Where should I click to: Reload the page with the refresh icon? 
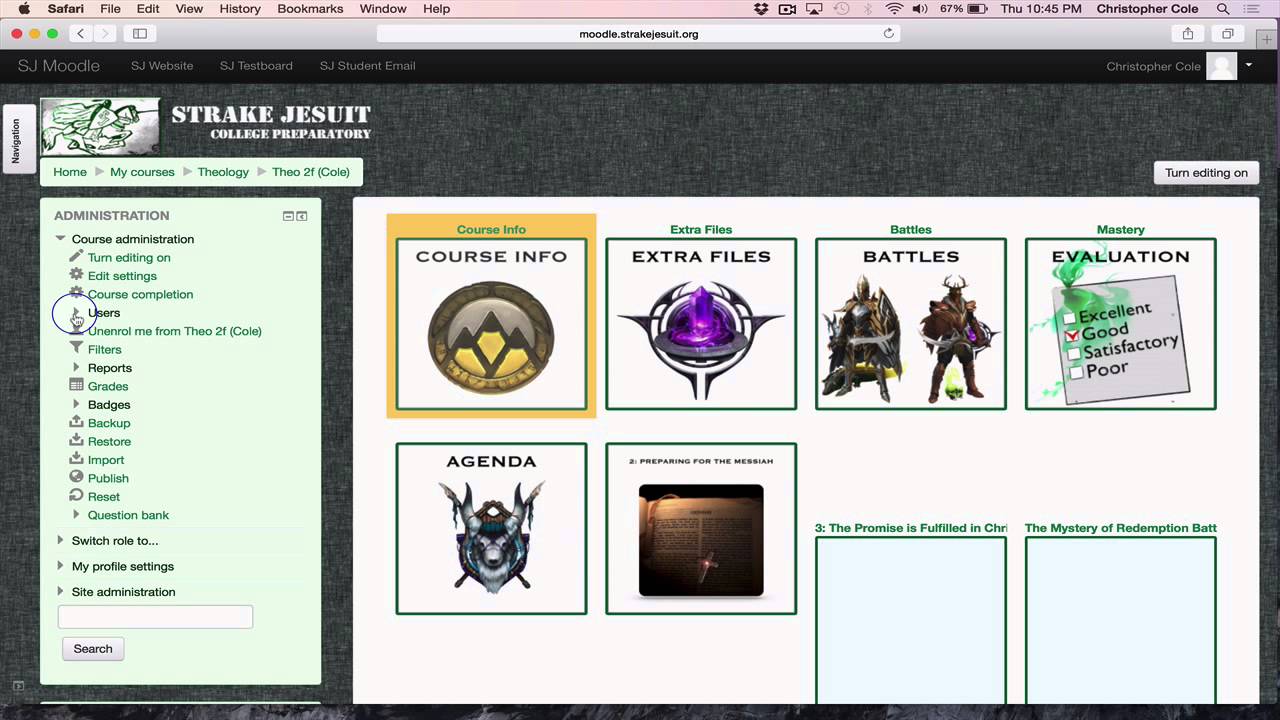point(888,33)
